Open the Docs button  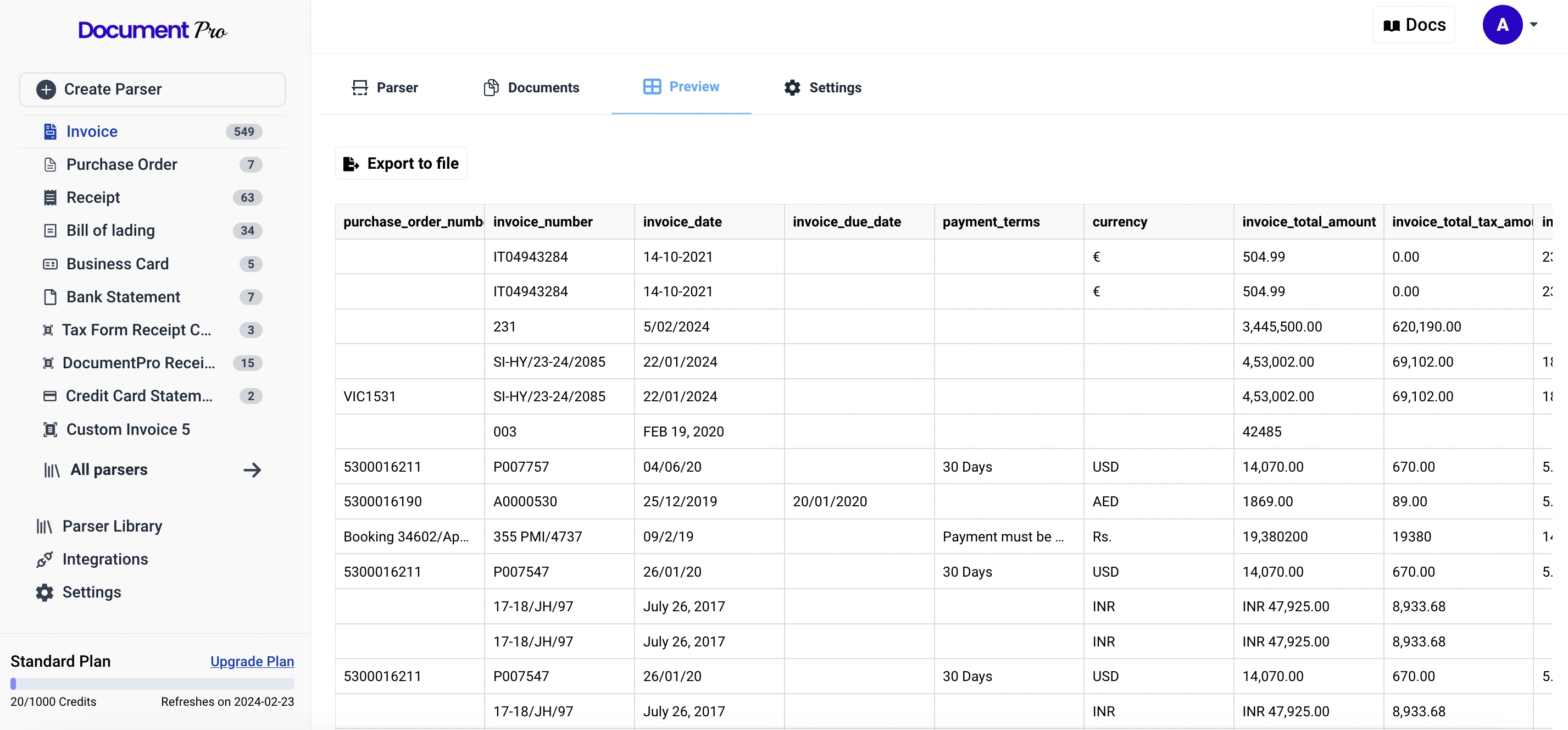point(1414,25)
